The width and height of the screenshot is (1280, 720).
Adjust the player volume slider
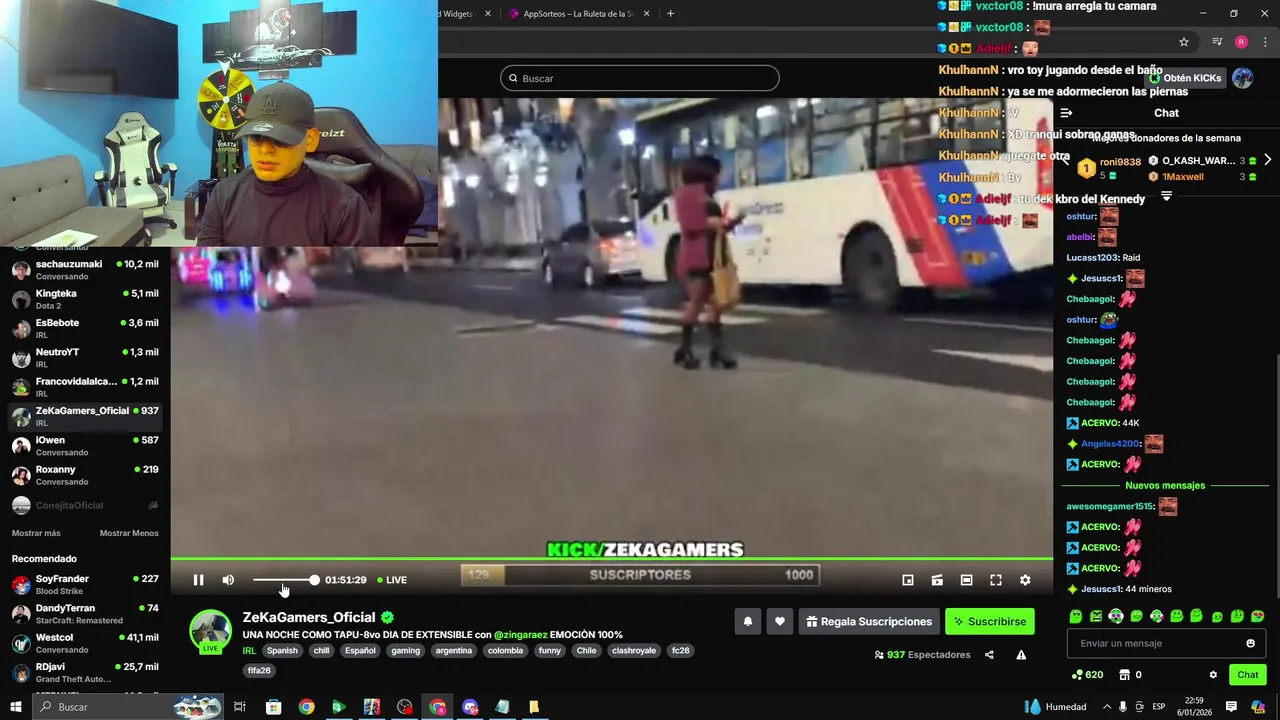(x=285, y=580)
